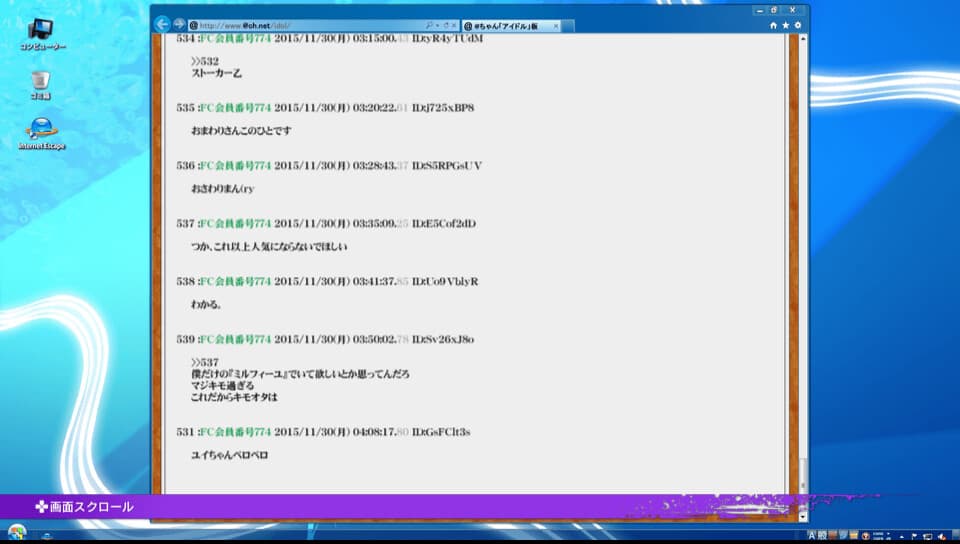960x544 pixels.
Task: Minimize the browser window
Action: [x=760, y=10]
